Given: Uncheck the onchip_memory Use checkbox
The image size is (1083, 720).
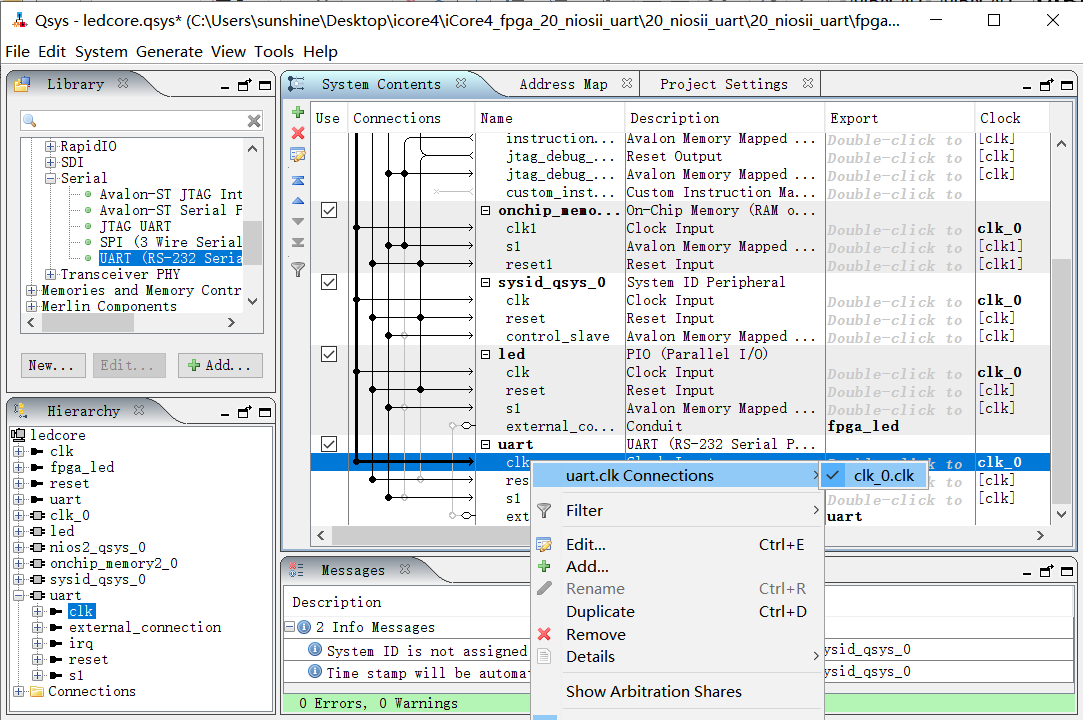Looking at the screenshot, I should (x=328, y=211).
